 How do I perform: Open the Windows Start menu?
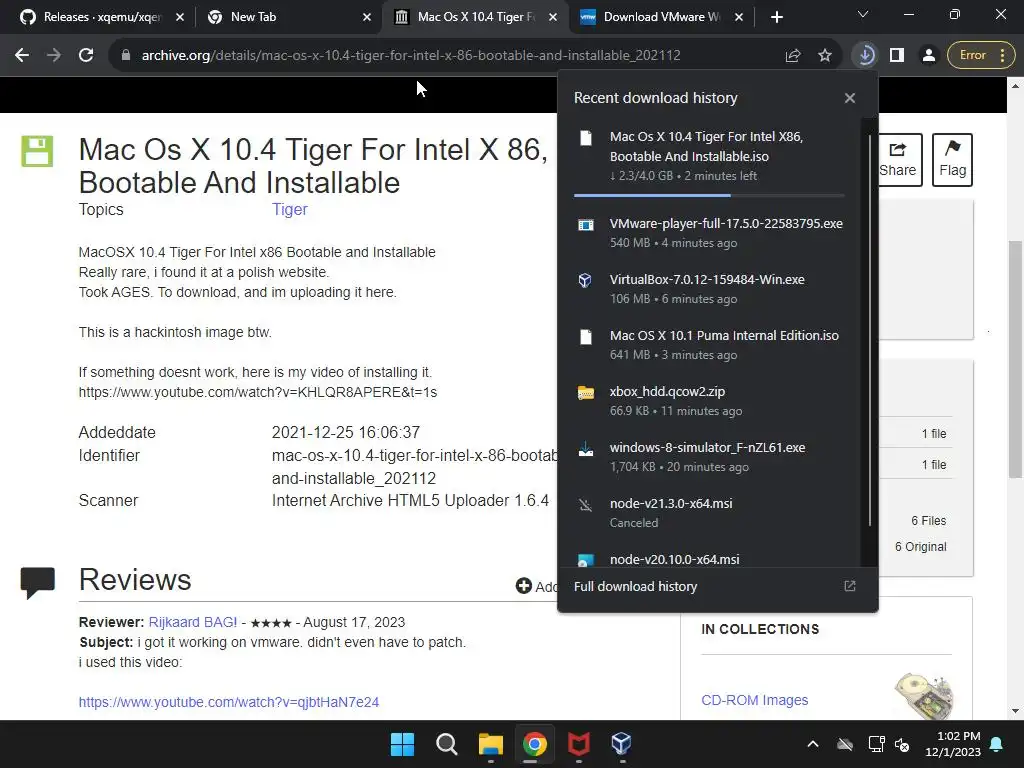coord(402,744)
